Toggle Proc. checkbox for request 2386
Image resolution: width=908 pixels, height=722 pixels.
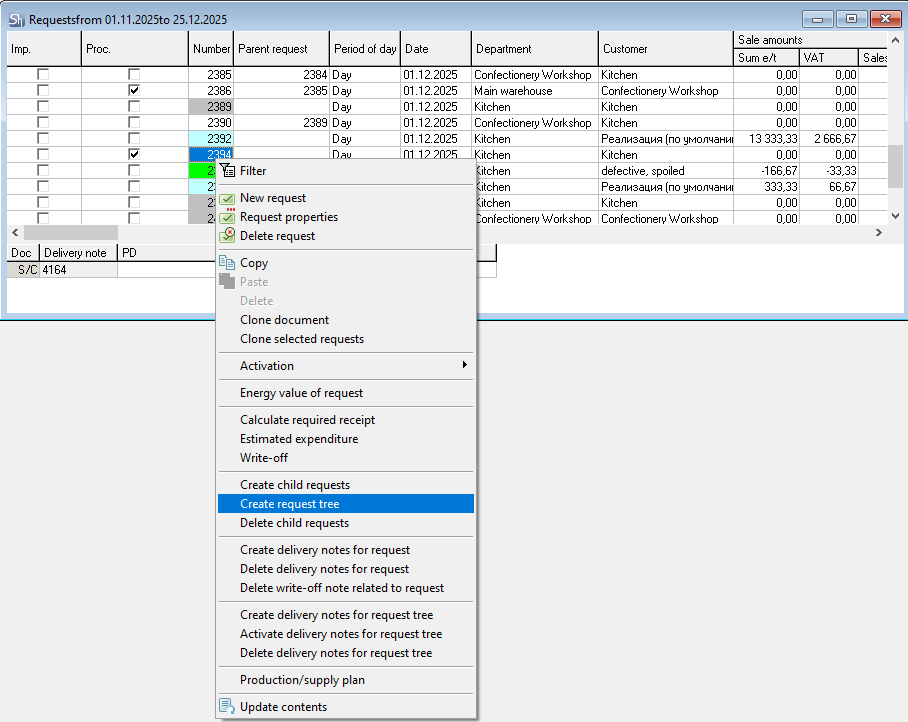click(x=134, y=91)
